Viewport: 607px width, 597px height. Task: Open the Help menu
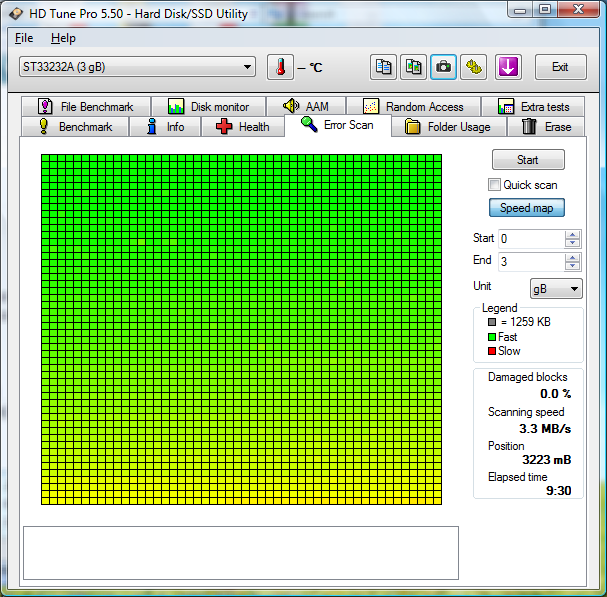63,38
